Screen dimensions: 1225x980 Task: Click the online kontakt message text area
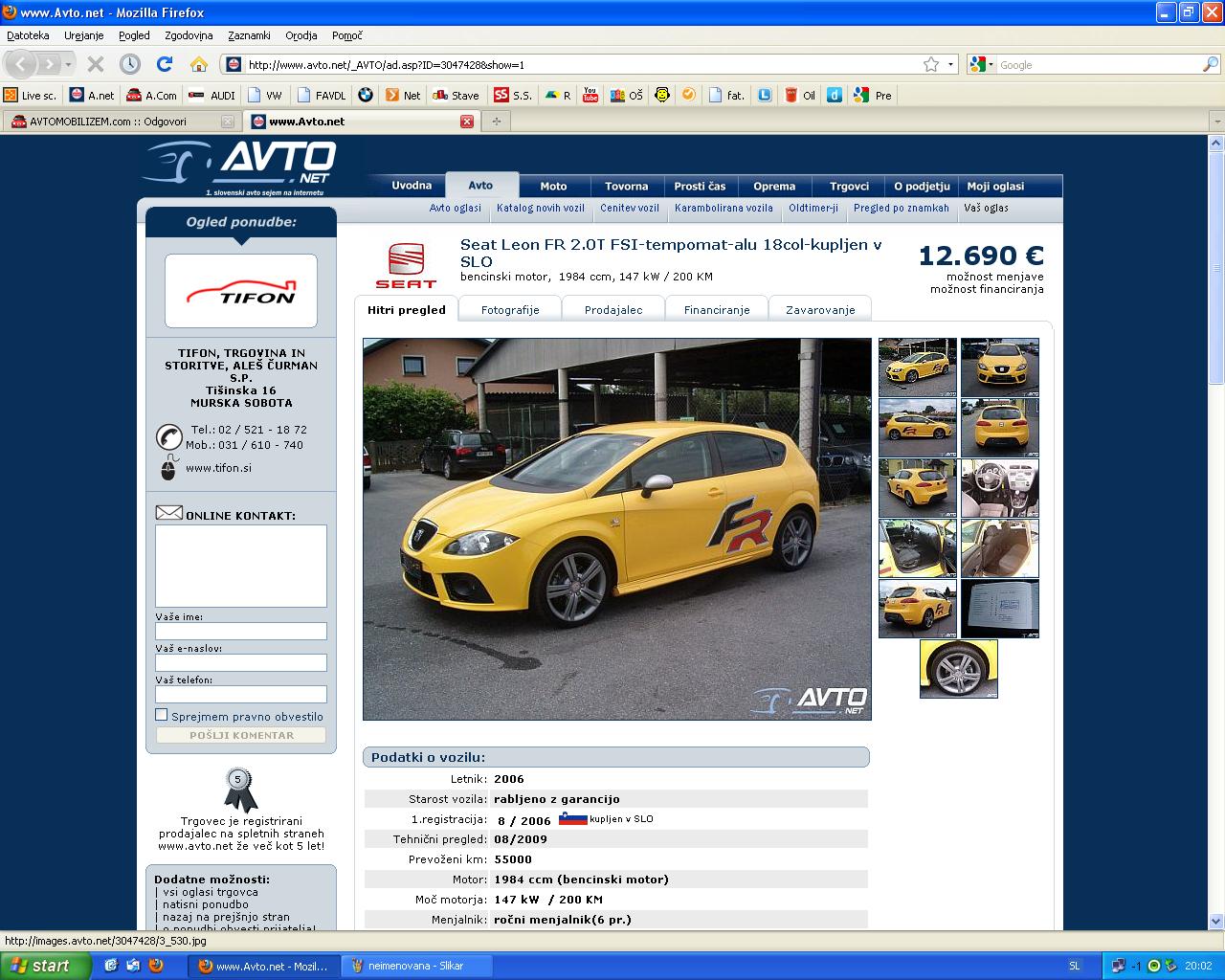(241, 566)
